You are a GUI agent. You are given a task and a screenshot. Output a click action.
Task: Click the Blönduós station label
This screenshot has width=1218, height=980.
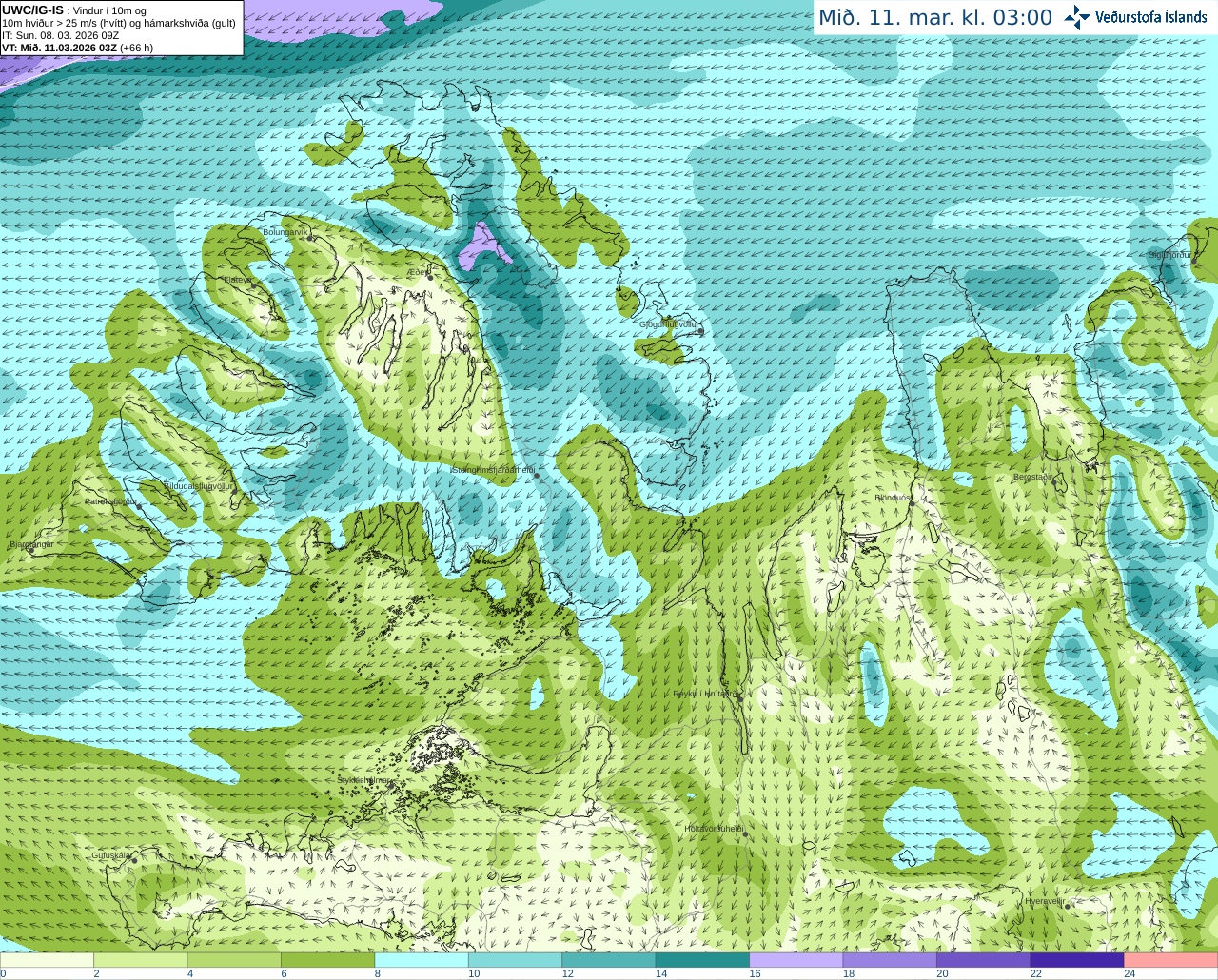point(894,498)
